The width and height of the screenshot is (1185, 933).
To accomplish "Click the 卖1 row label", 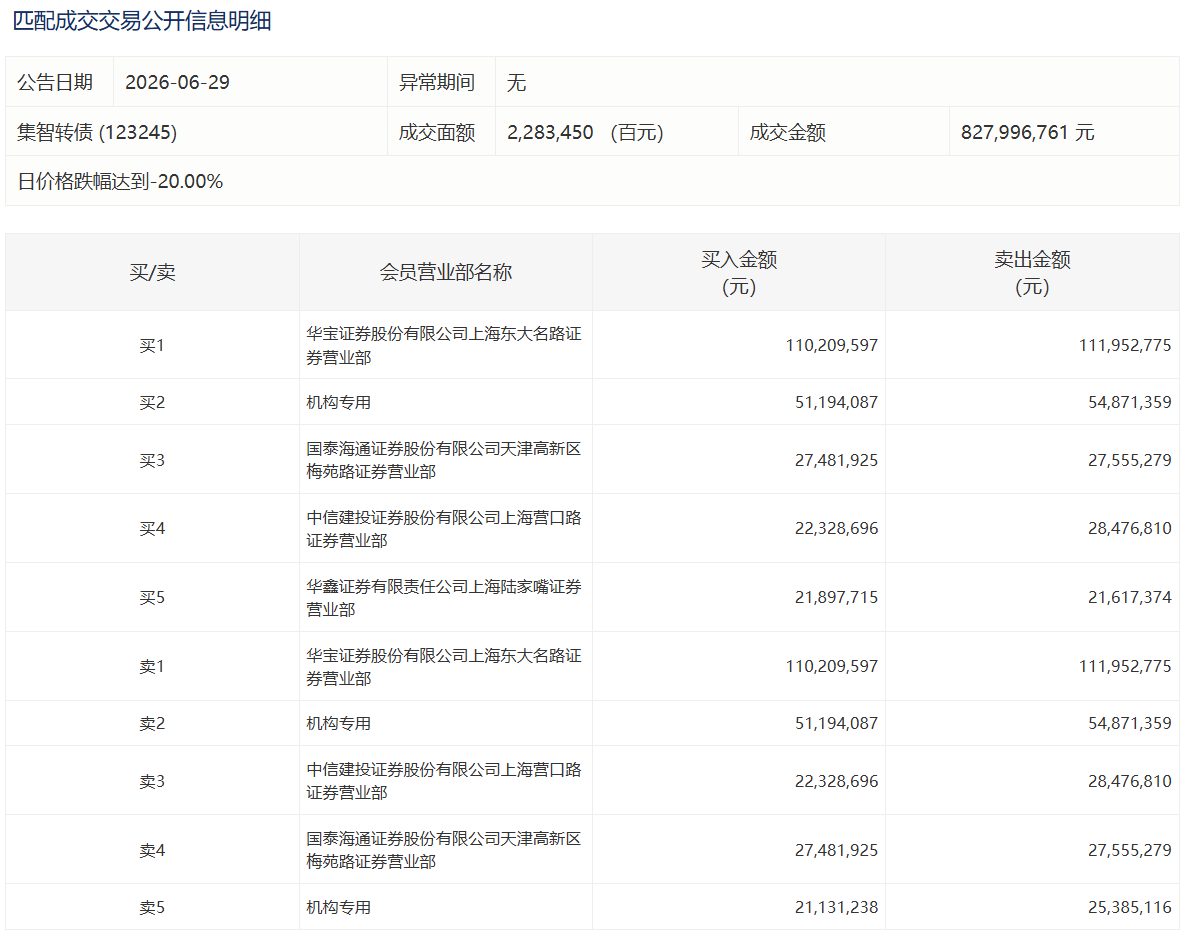I will 152,666.
